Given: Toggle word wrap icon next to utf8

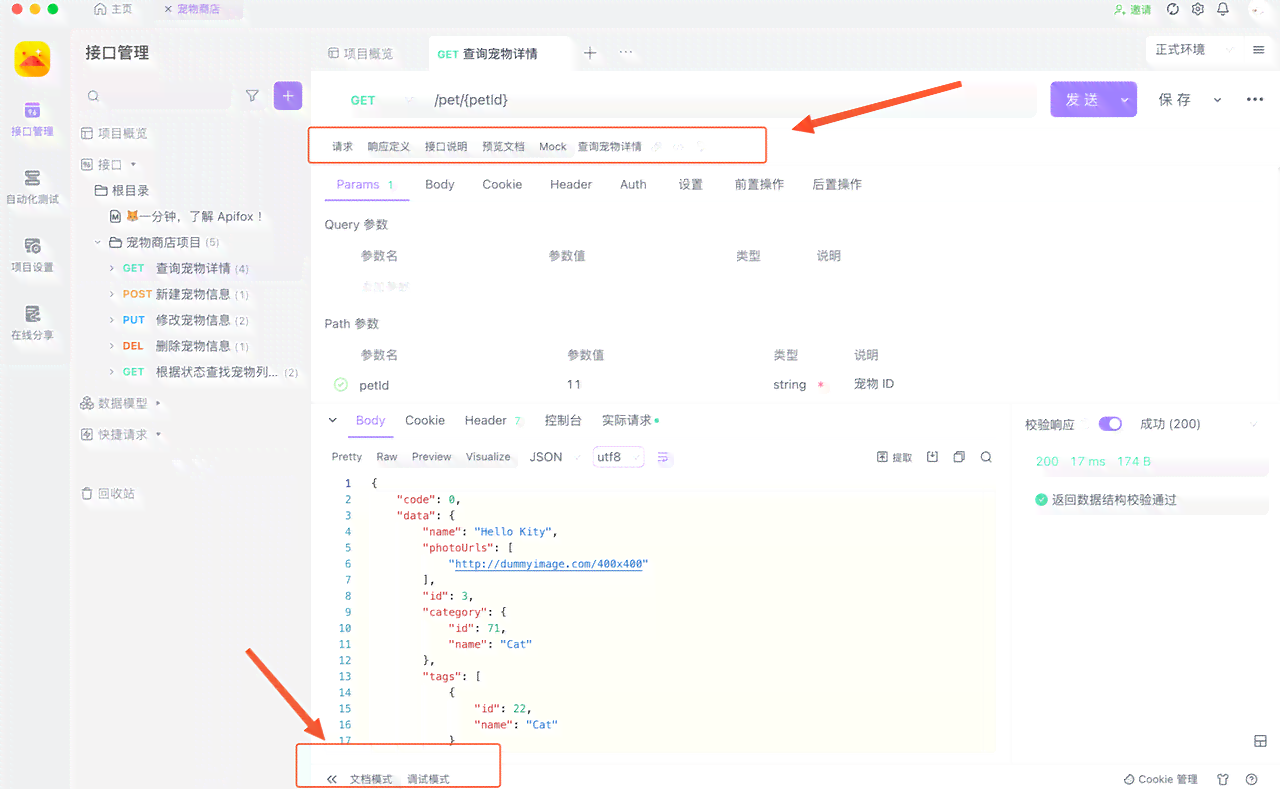Looking at the screenshot, I should click(664, 457).
